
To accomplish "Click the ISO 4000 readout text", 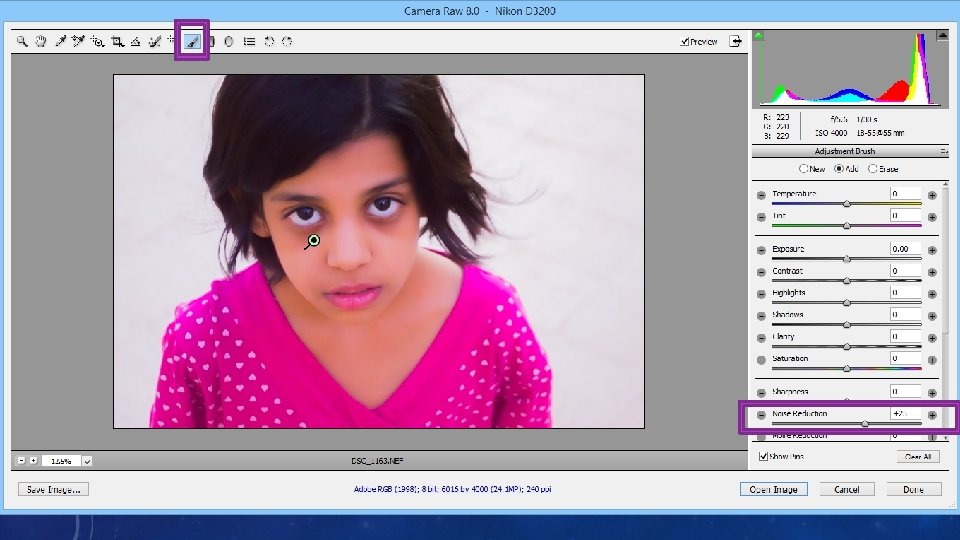I will coord(831,133).
